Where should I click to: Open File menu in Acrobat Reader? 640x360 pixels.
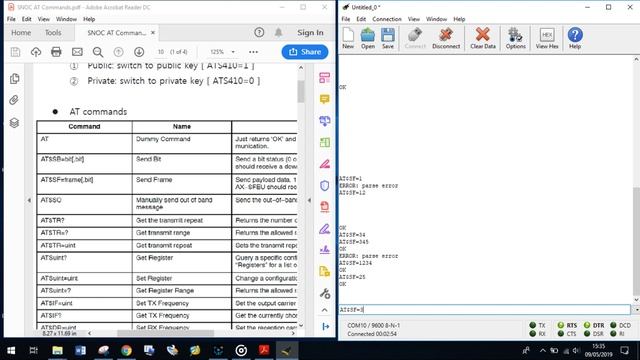pyautogui.click(x=11, y=19)
